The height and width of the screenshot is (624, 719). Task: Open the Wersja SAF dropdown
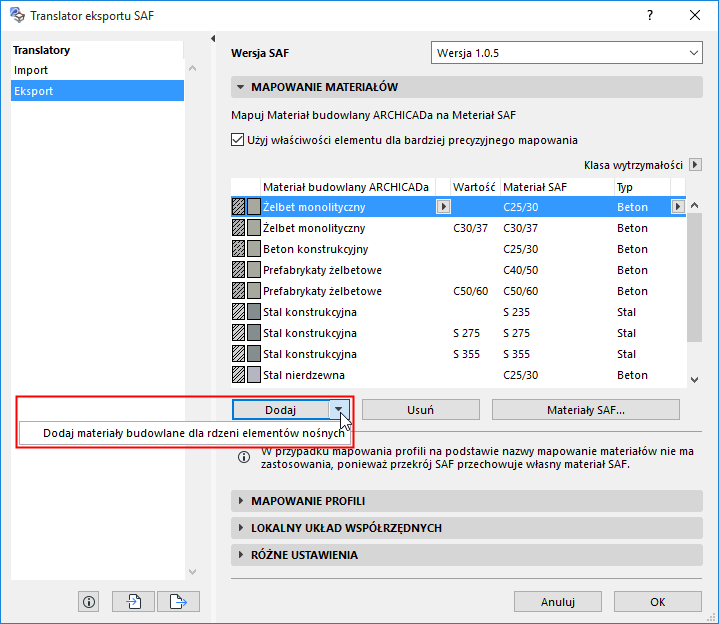(x=566, y=53)
